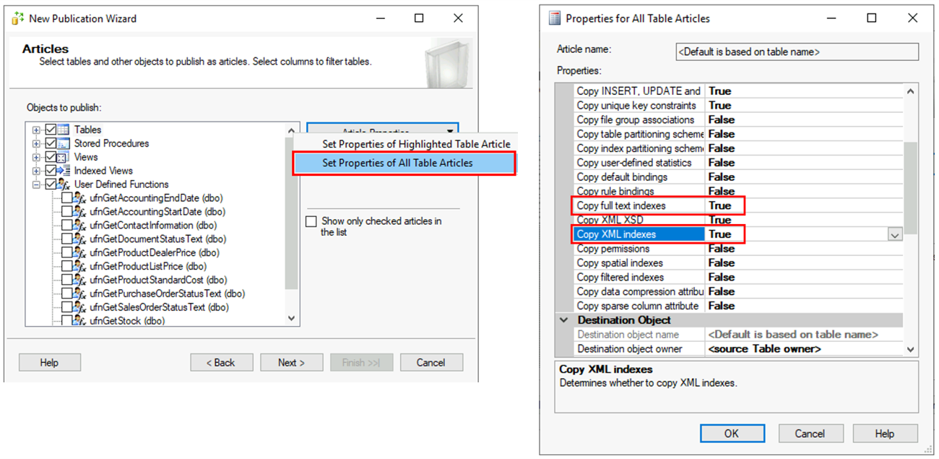Toggle the Indexed Views checkbox
Viewport: 939px width, 459px height.
tap(50, 171)
